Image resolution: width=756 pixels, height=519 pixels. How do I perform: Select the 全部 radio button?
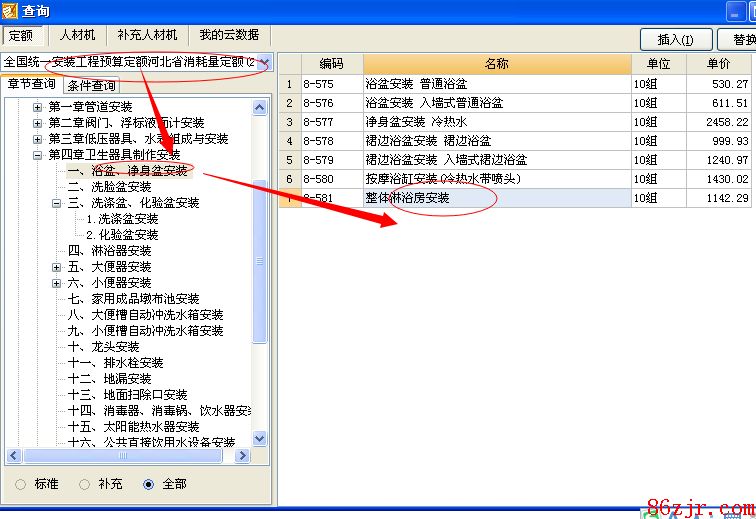click(149, 484)
